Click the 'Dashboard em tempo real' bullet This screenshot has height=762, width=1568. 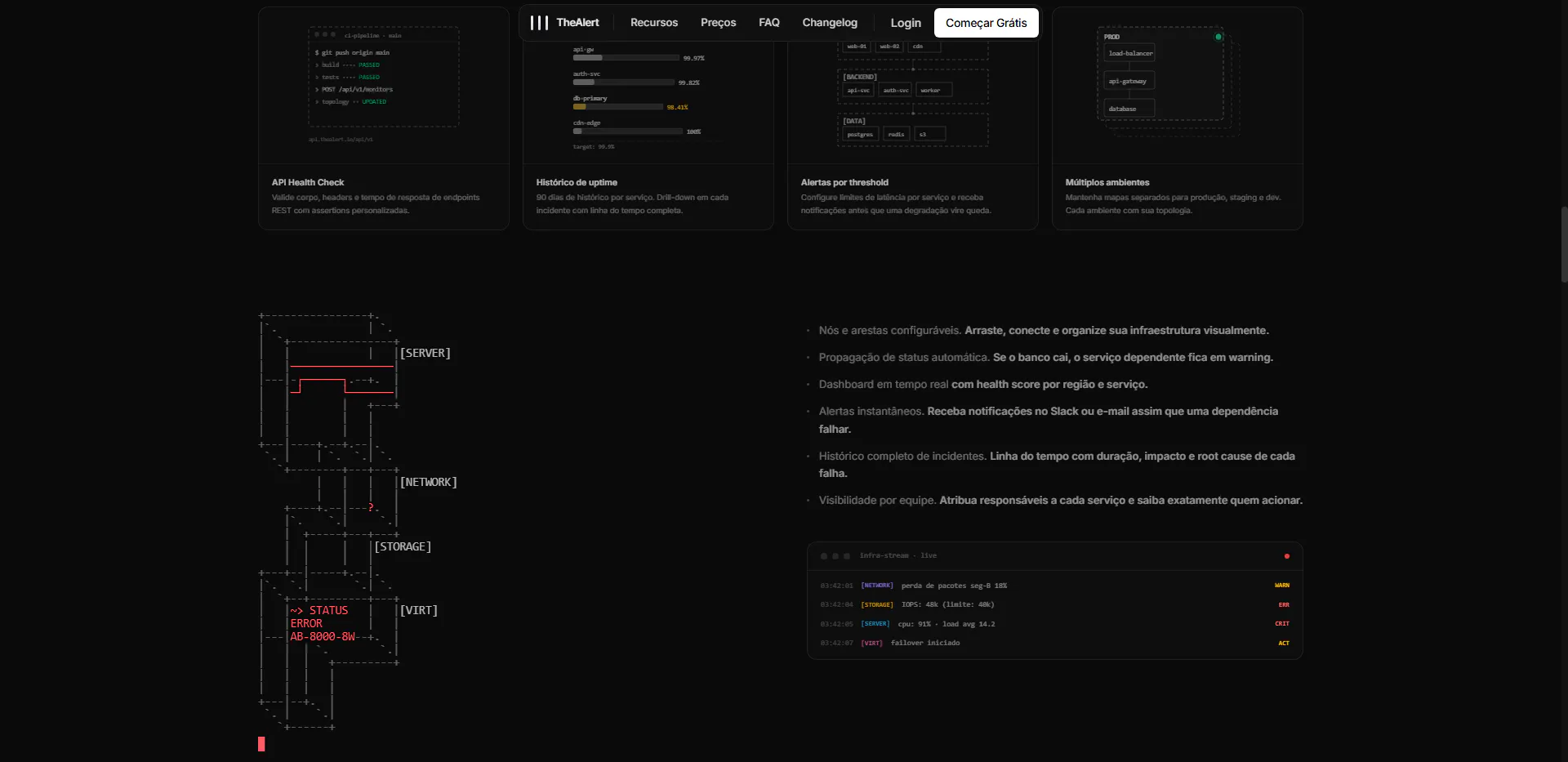click(983, 384)
